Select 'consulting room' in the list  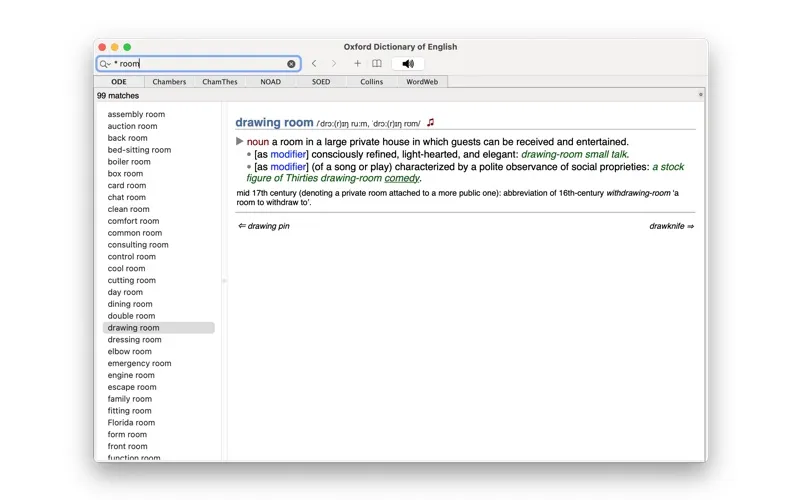pos(138,244)
